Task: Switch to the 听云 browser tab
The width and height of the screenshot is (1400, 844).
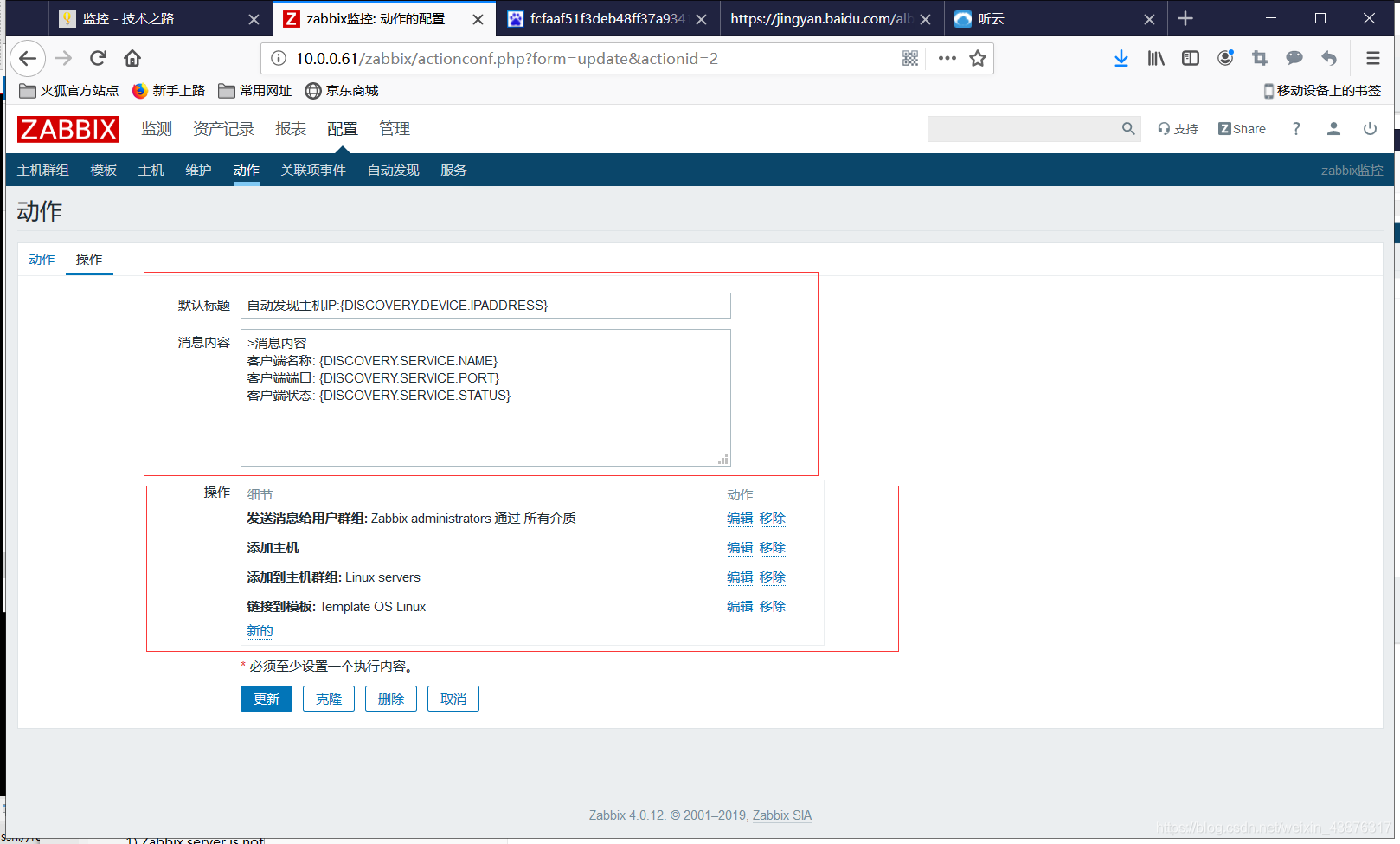Action: (1054, 18)
